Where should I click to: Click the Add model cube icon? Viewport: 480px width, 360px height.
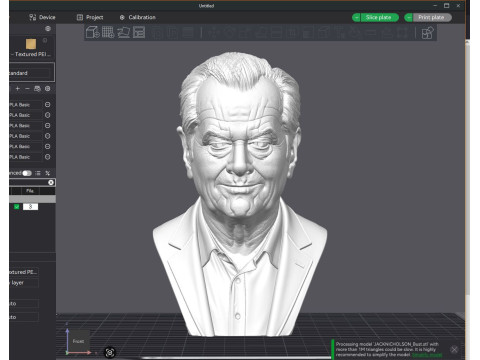click(92, 32)
